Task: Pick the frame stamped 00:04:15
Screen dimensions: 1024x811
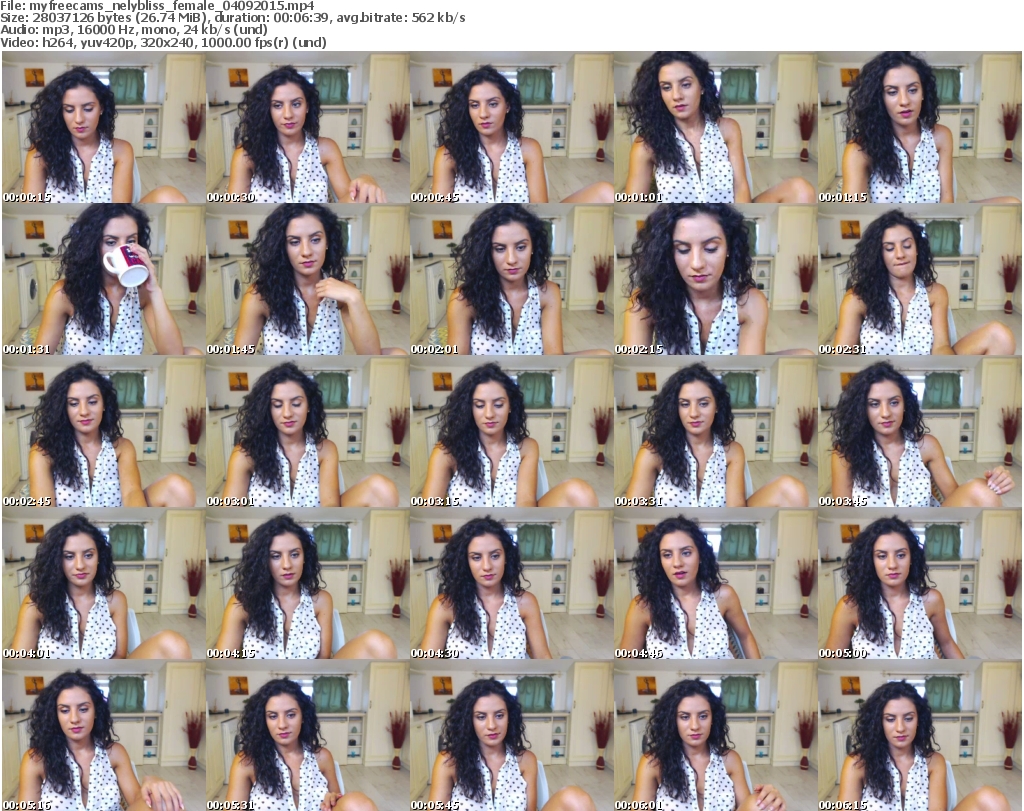Action: (307, 584)
